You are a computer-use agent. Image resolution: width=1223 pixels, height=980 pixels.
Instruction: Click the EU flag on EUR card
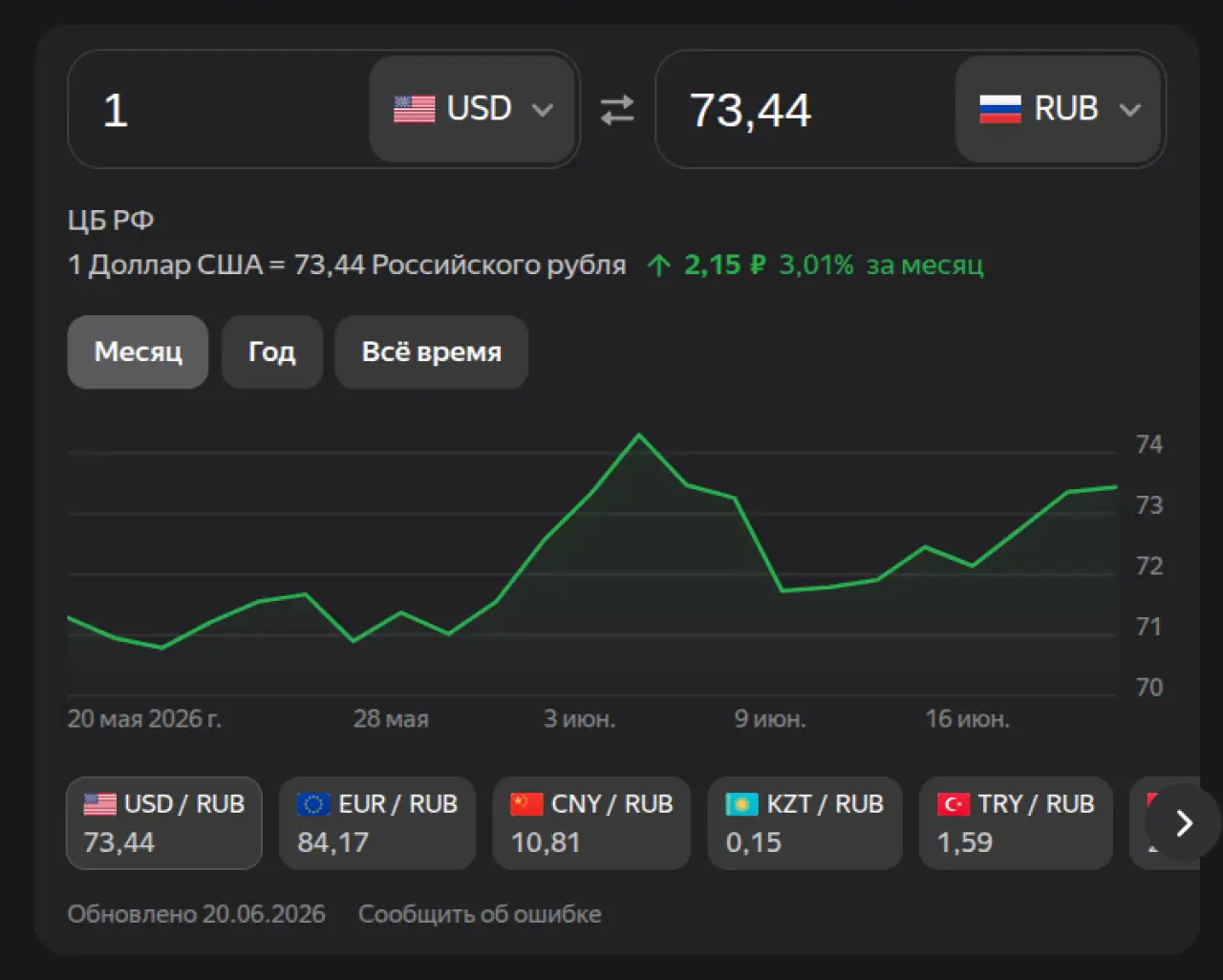coord(313,804)
